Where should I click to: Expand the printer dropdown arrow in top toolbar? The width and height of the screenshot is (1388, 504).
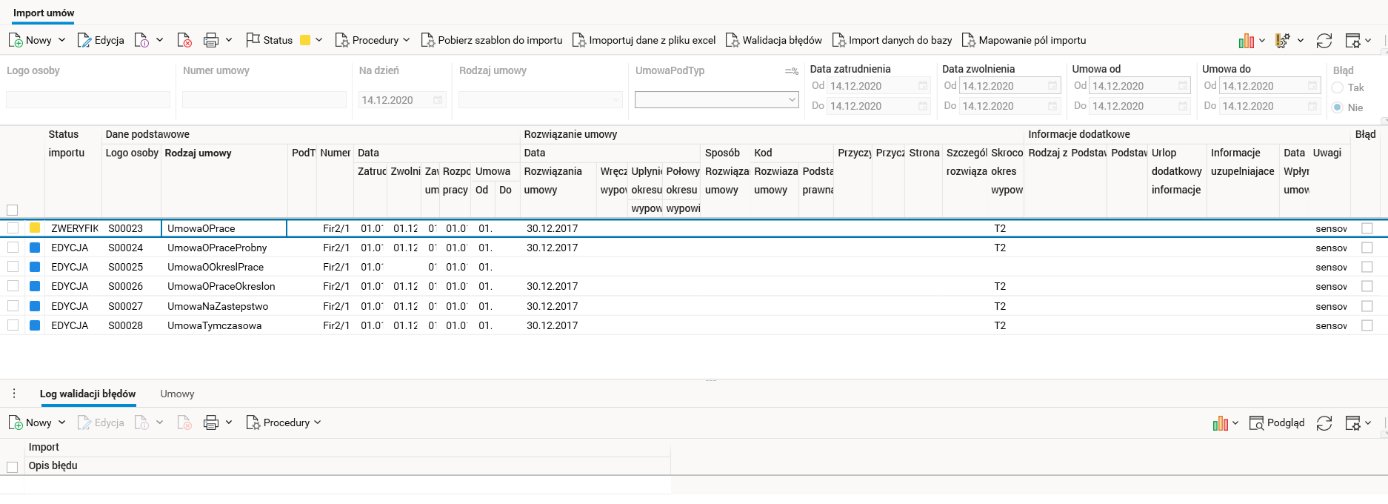229,40
